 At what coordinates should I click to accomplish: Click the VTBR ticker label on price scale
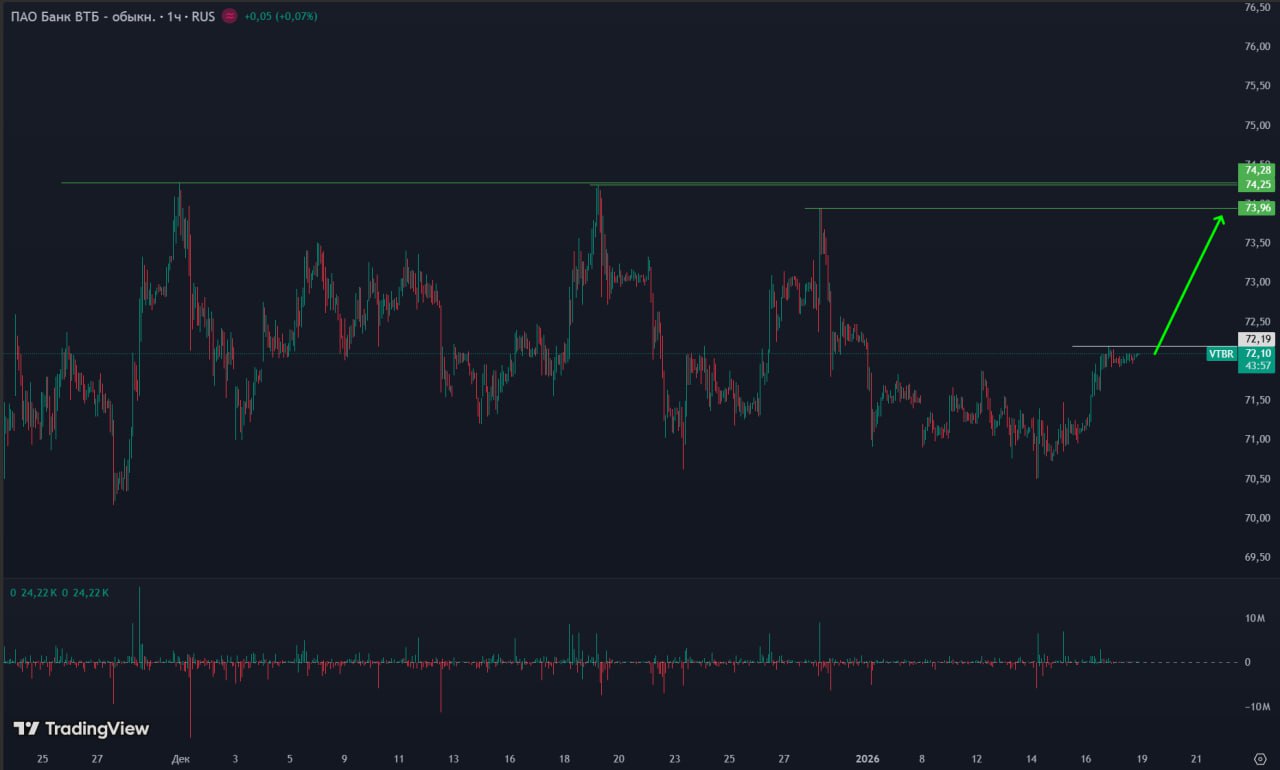[x=1220, y=354]
